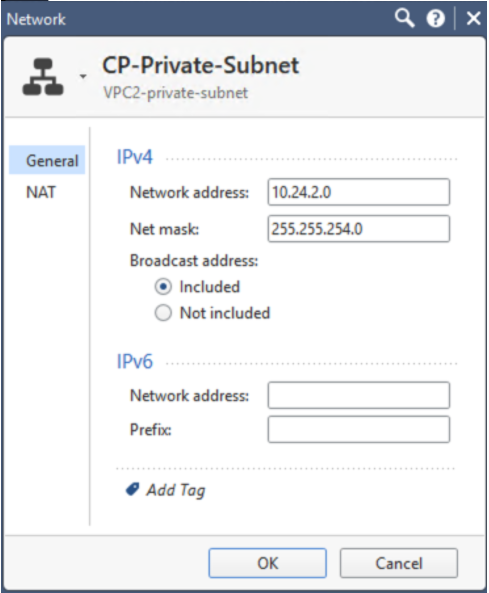Click the VPC2-private-subnet comment text

(175, 93)
